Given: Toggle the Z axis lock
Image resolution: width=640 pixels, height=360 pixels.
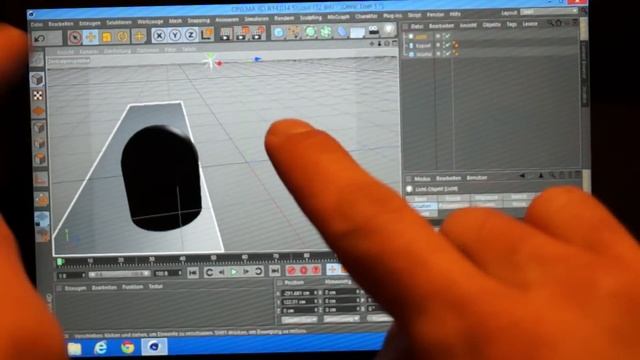Looking at the screenshot, I should [191, 35].
